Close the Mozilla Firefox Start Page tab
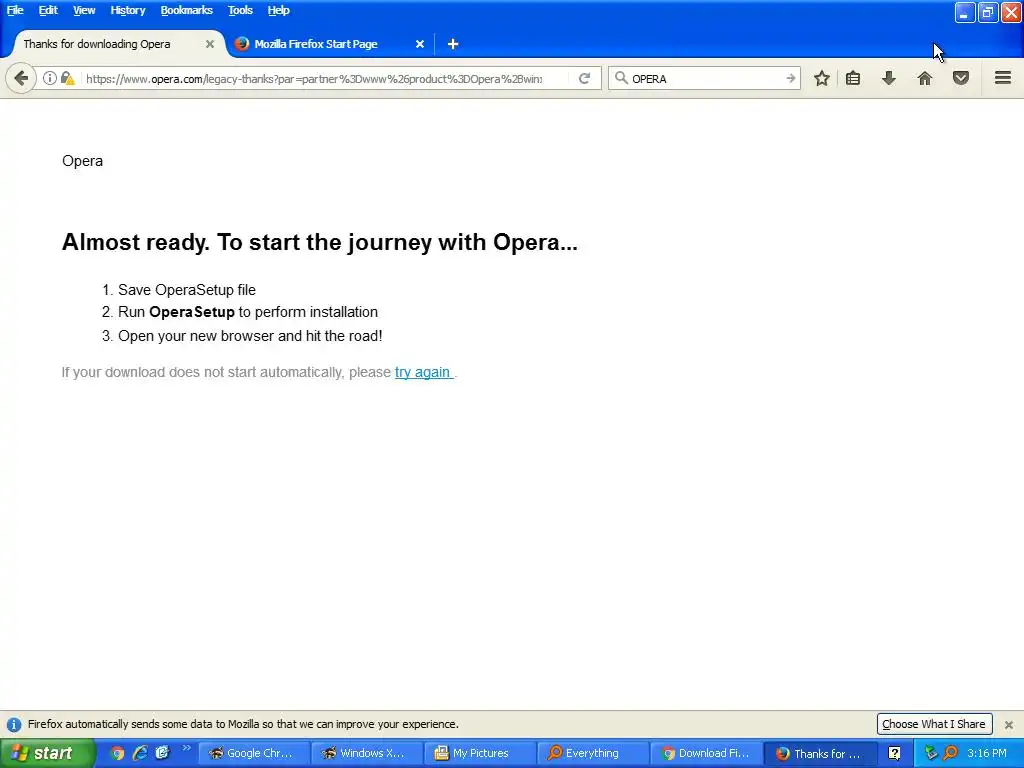Image resolution: width=1024 pixels, height=768 pixels. point(420,44)
